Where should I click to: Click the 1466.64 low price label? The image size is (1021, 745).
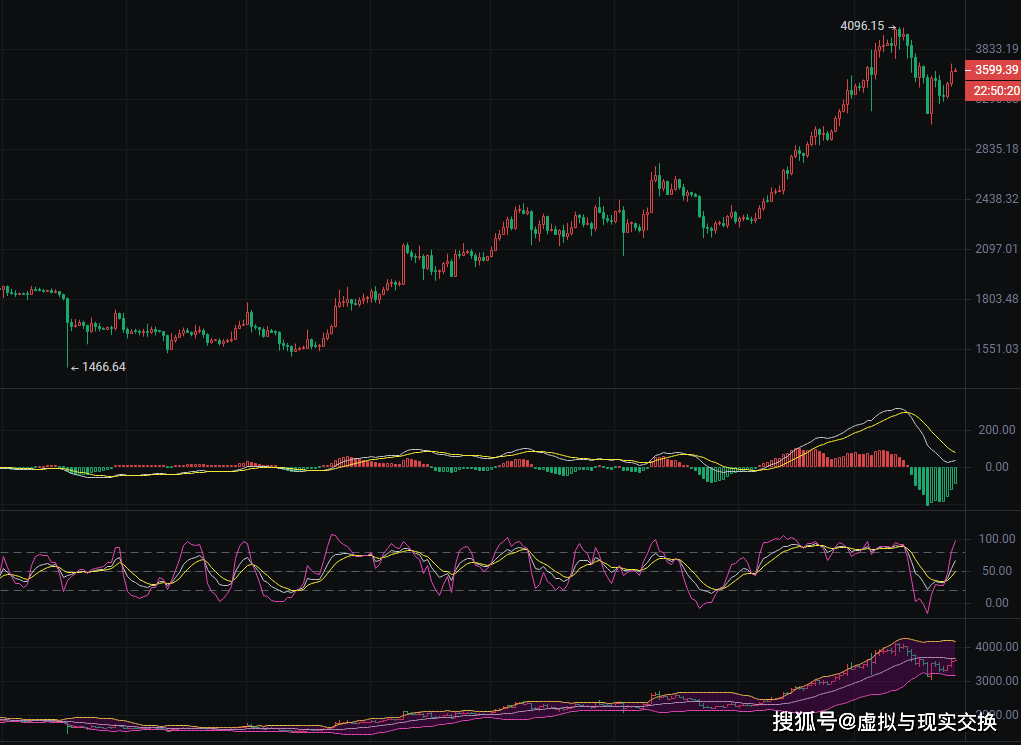click(x=103, y=367)
